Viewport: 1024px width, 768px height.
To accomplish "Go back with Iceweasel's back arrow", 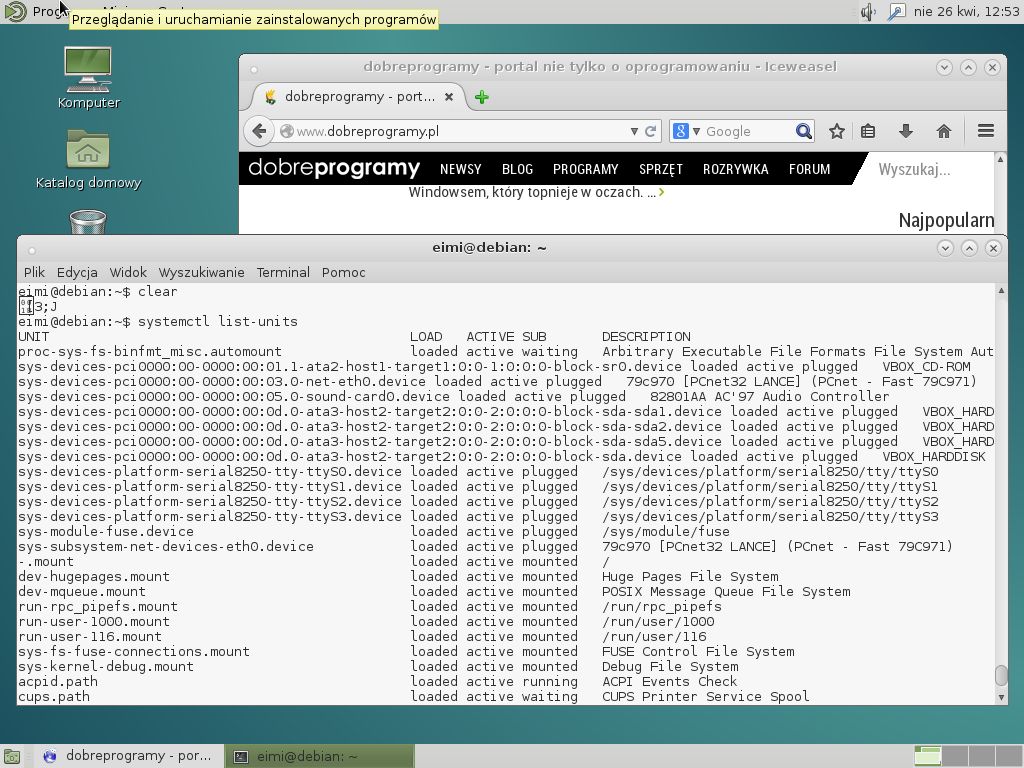I will pyautogui.click(x=259, y=131).
